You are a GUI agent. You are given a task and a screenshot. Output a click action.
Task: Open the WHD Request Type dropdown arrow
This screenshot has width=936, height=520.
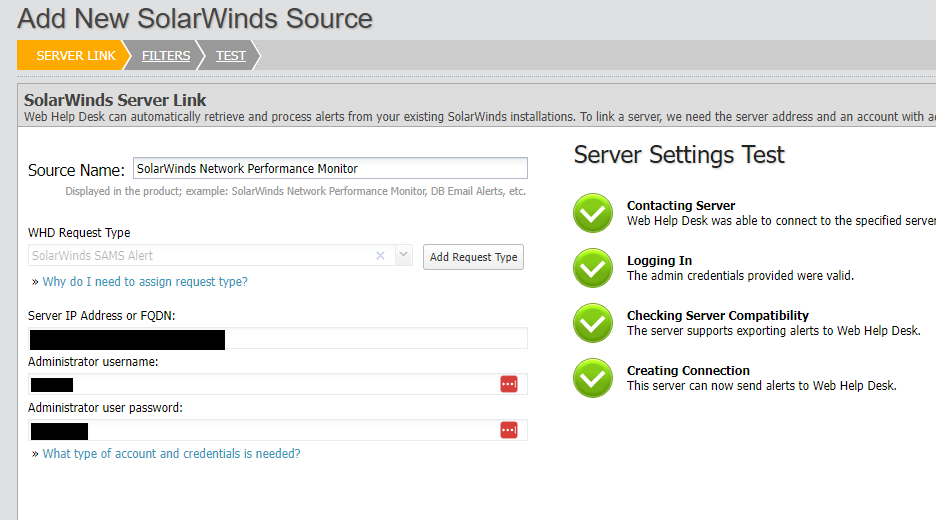(404, 255)
